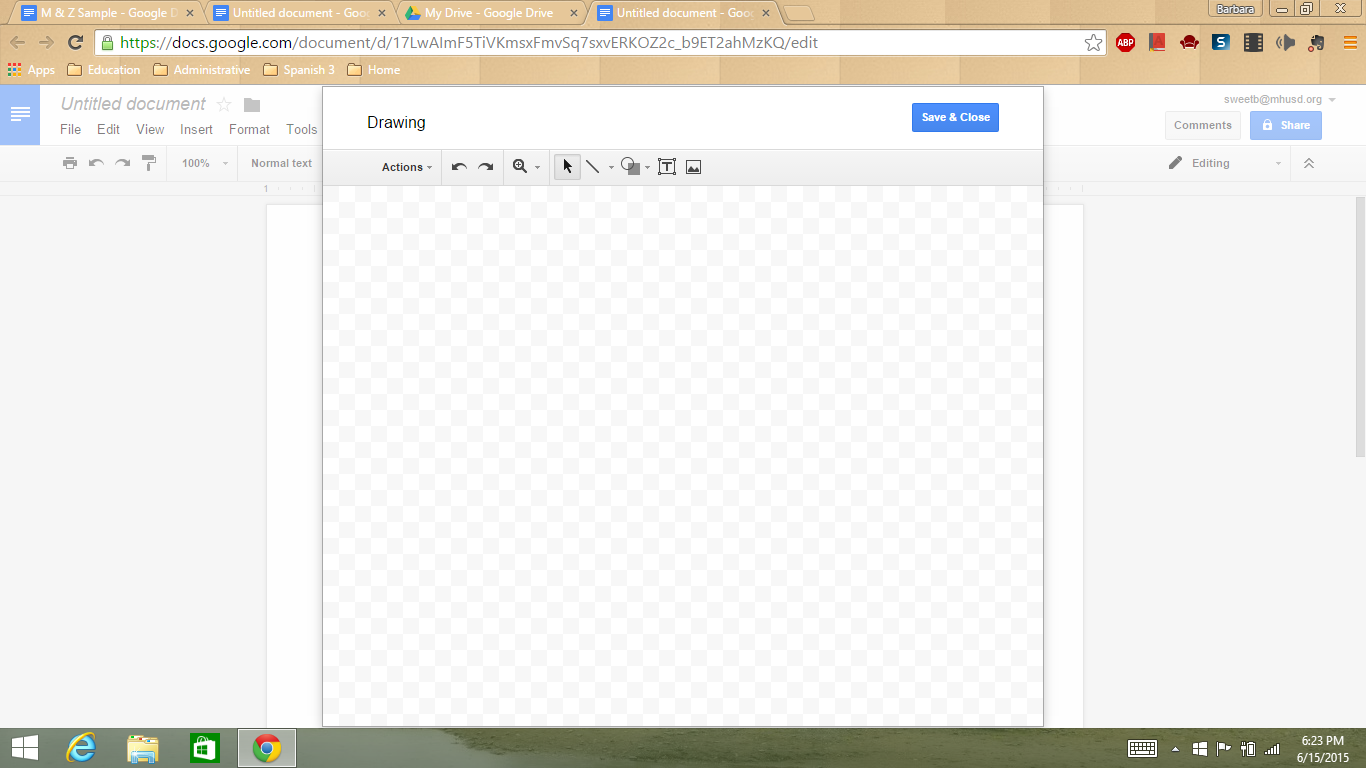
Task: Select the Text box tool
Action: [667, 167]
